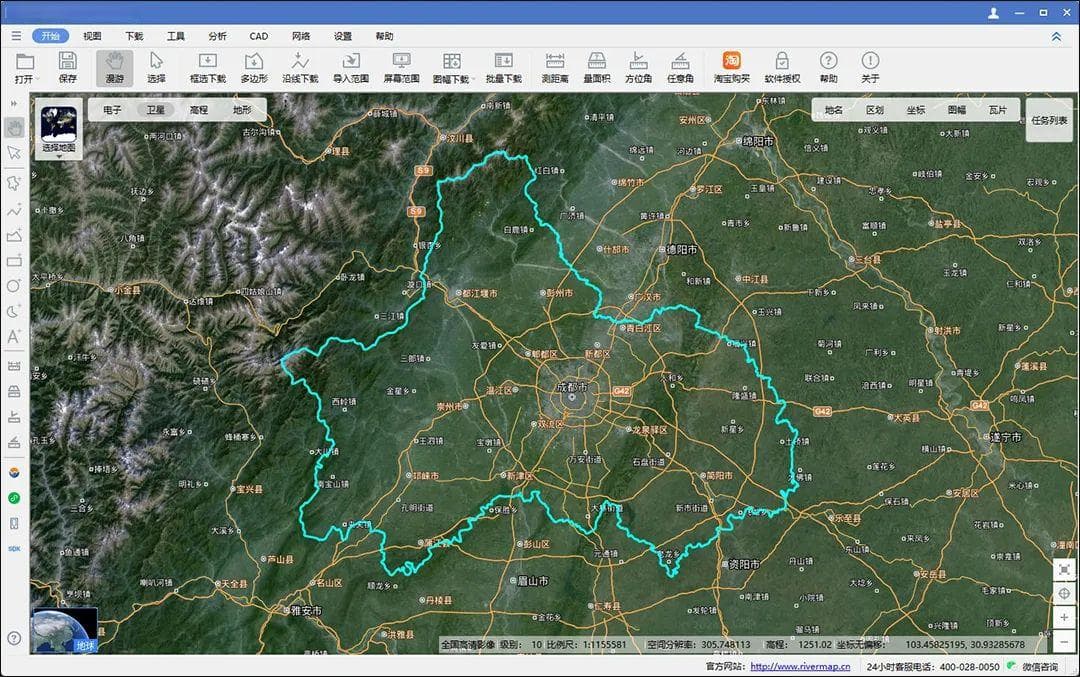Switch map layer to 高程

pyautogui.click(x=199, y=110)
